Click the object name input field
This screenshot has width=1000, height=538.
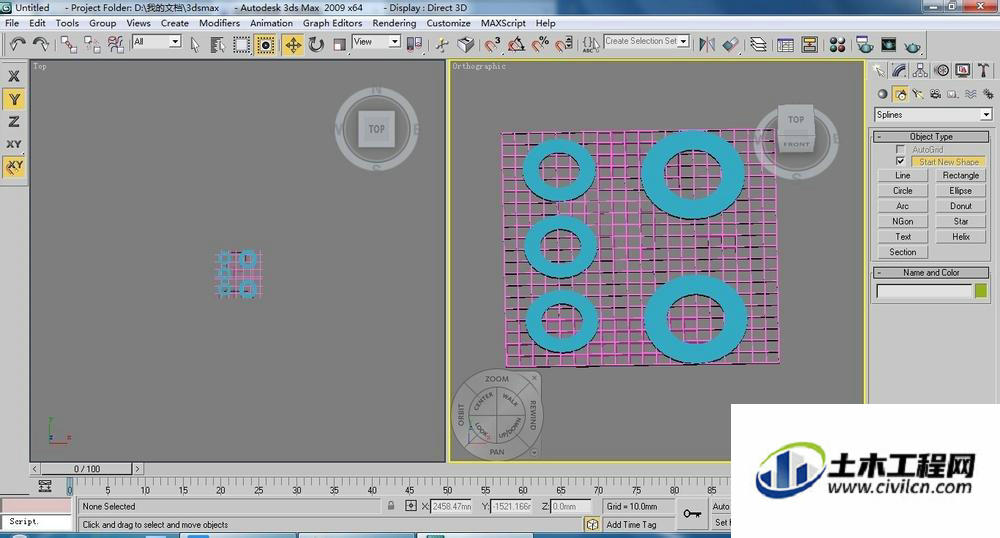click(924, 291)
